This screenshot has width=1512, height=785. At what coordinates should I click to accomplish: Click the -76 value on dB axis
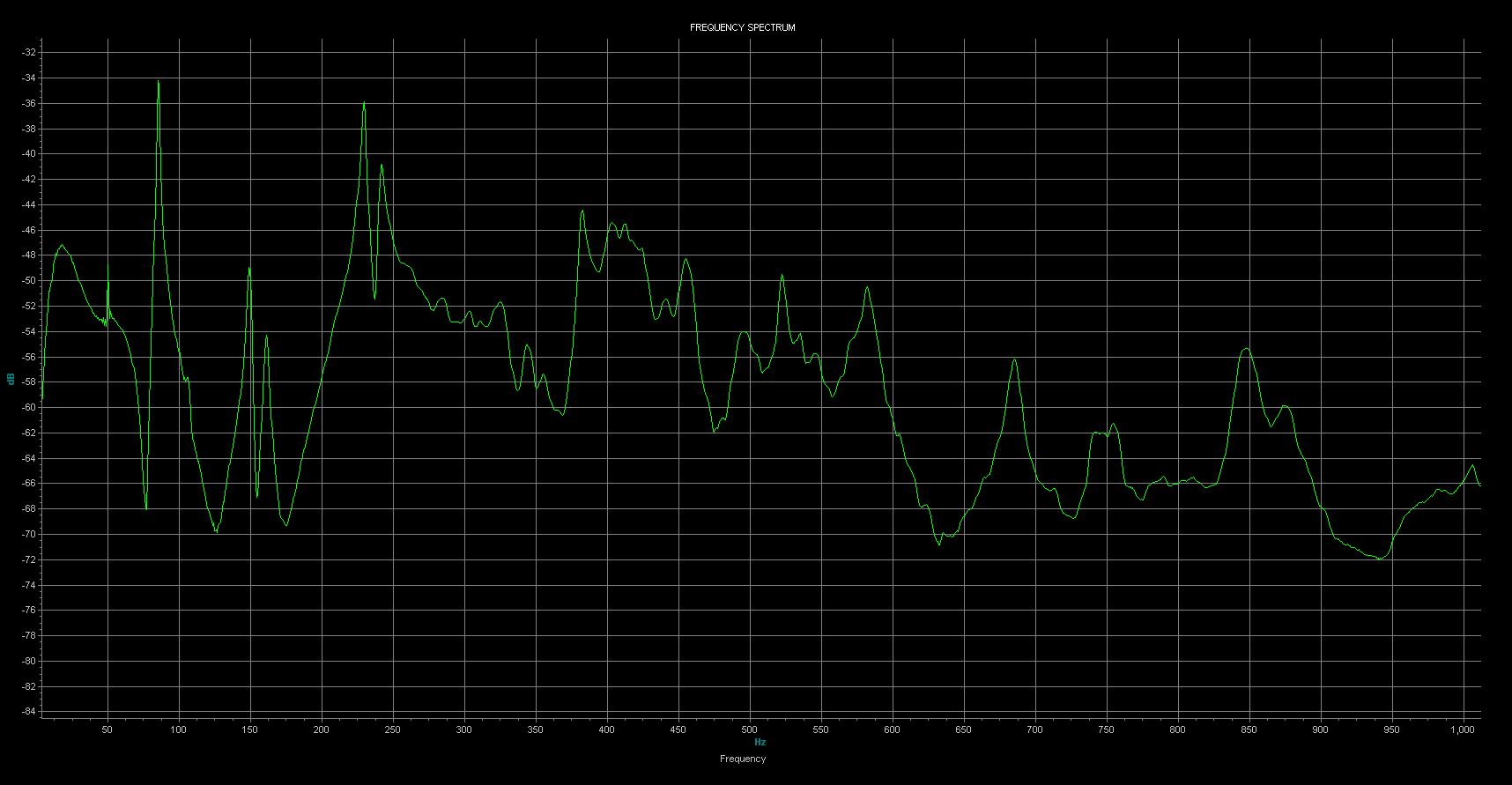tap(29, 611)
